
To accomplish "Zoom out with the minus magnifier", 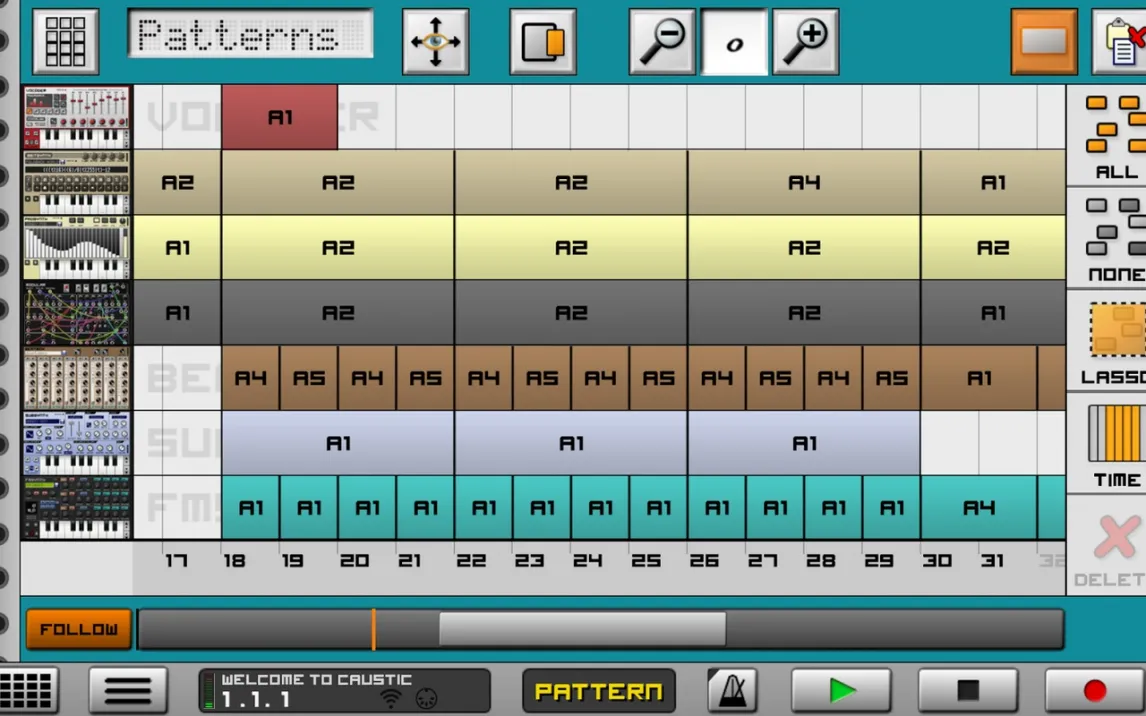I will pos(661,41).
